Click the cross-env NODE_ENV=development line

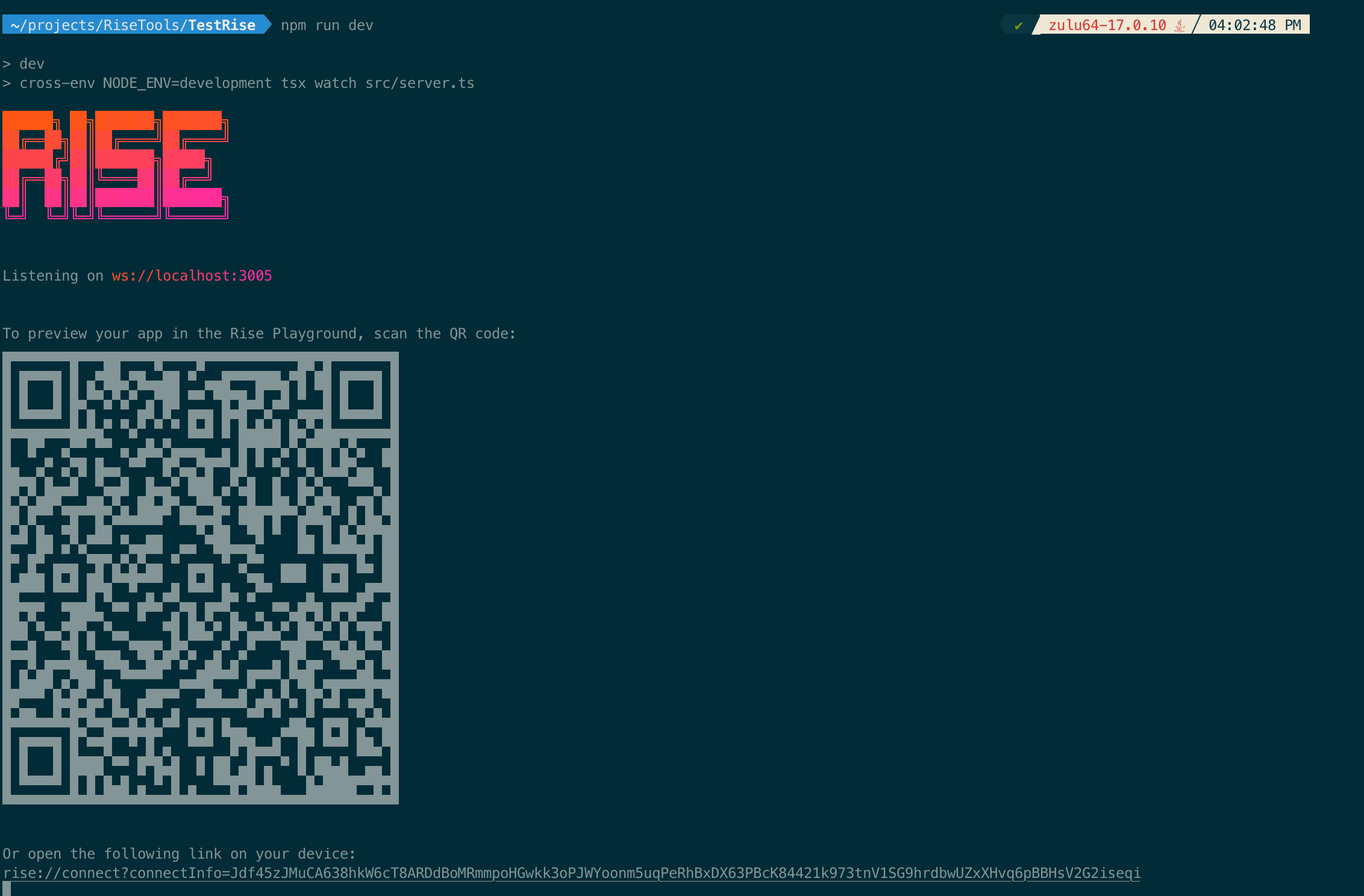pyautogui.click(x=239, y=83)
